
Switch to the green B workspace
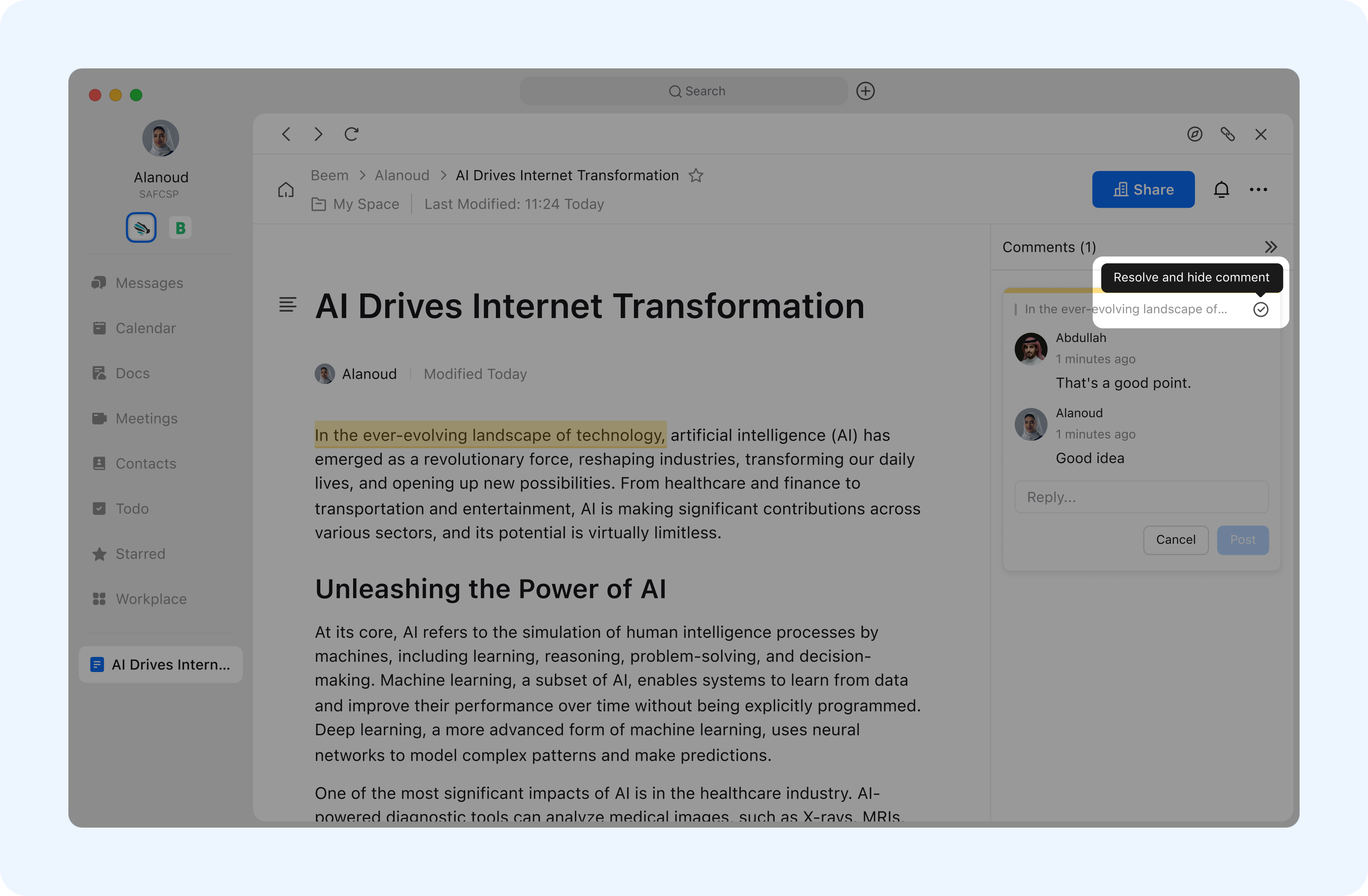click(x=180, y=228)
